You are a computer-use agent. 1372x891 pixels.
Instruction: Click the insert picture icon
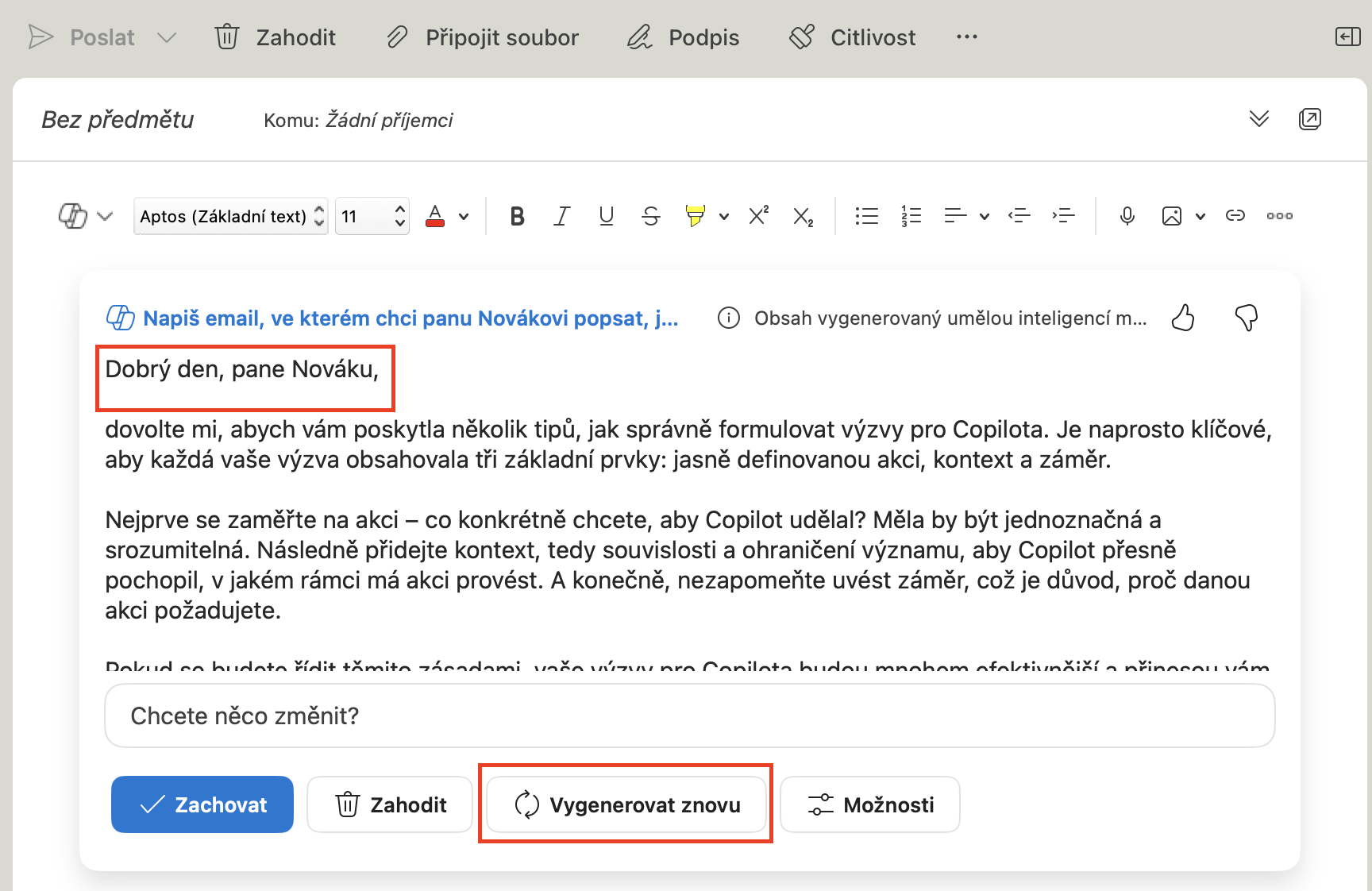pyautogui.click(x=1172, y=216)
